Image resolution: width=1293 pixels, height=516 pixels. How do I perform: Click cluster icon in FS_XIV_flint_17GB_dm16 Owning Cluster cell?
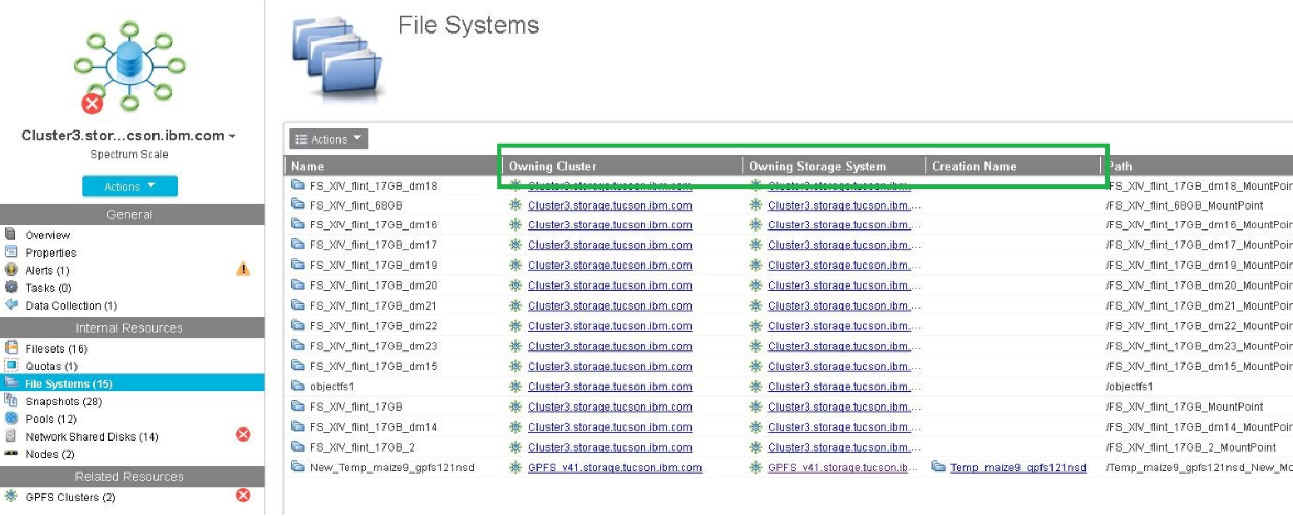[516, 225]
